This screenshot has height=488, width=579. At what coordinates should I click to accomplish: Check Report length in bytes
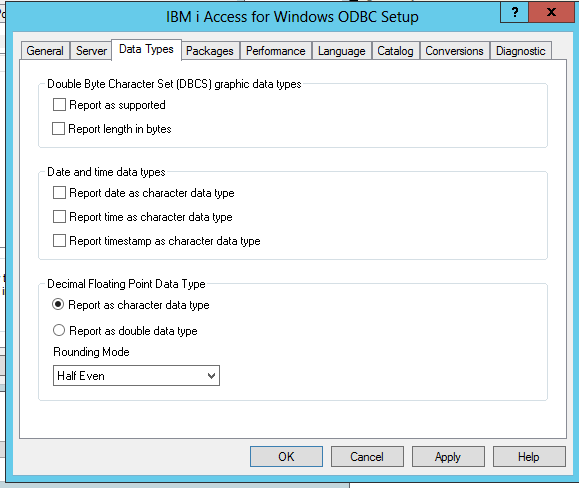58,129
